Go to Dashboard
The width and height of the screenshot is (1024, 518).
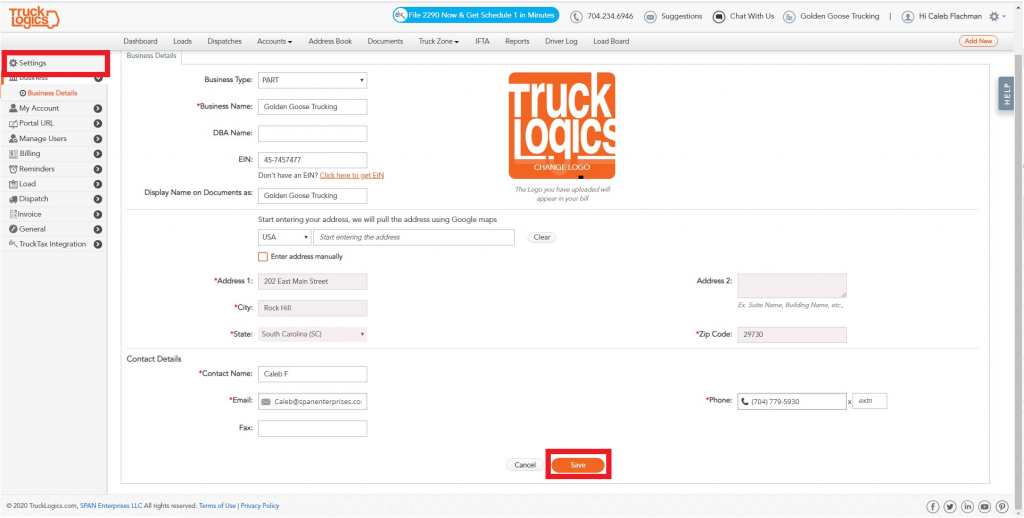140,41
